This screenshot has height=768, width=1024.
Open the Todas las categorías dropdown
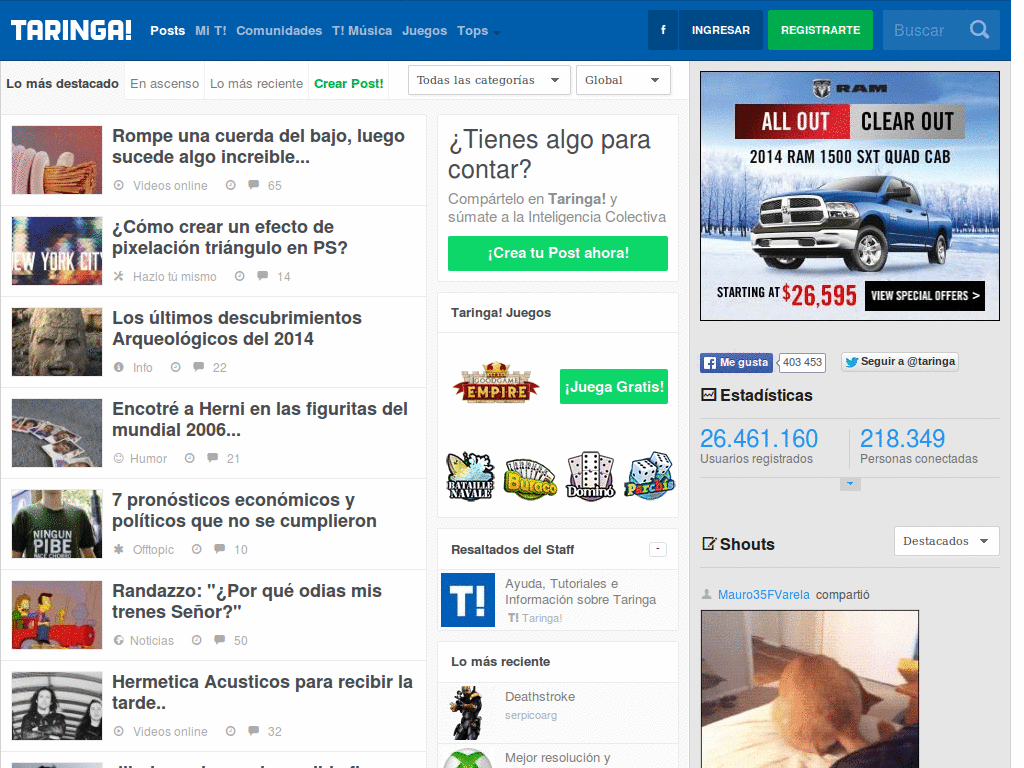[489, 80]
